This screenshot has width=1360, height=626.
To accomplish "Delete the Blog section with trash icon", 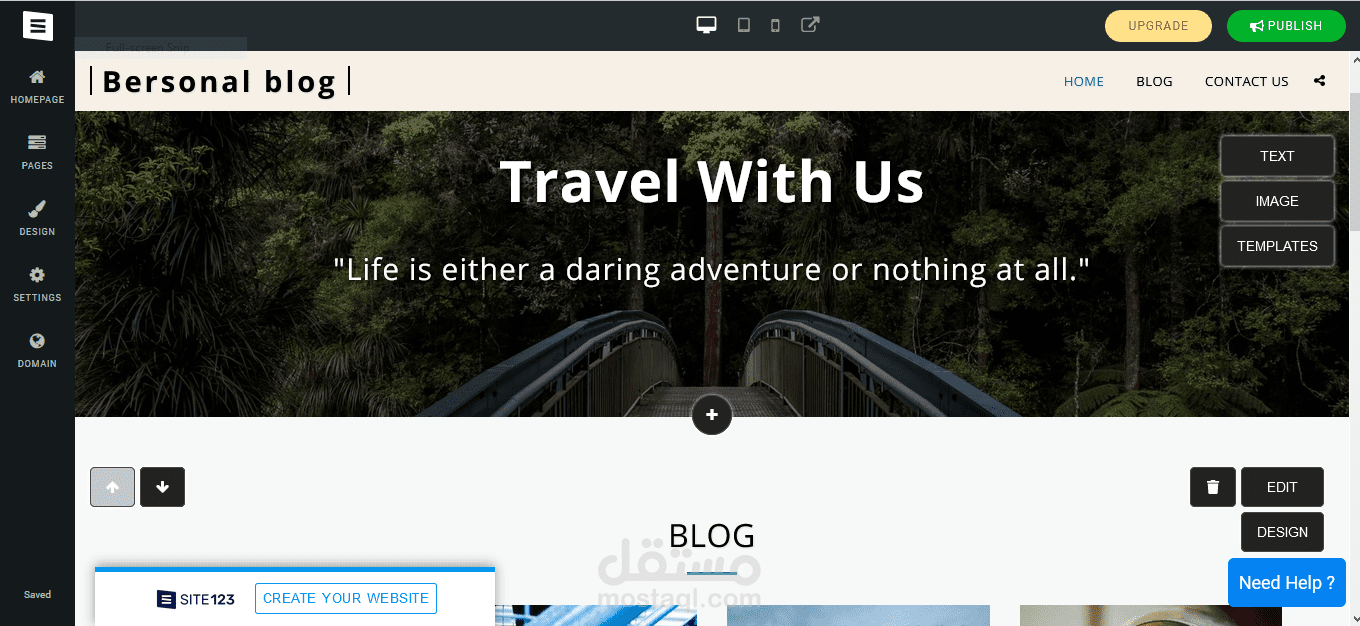I will click(1213, 487).
